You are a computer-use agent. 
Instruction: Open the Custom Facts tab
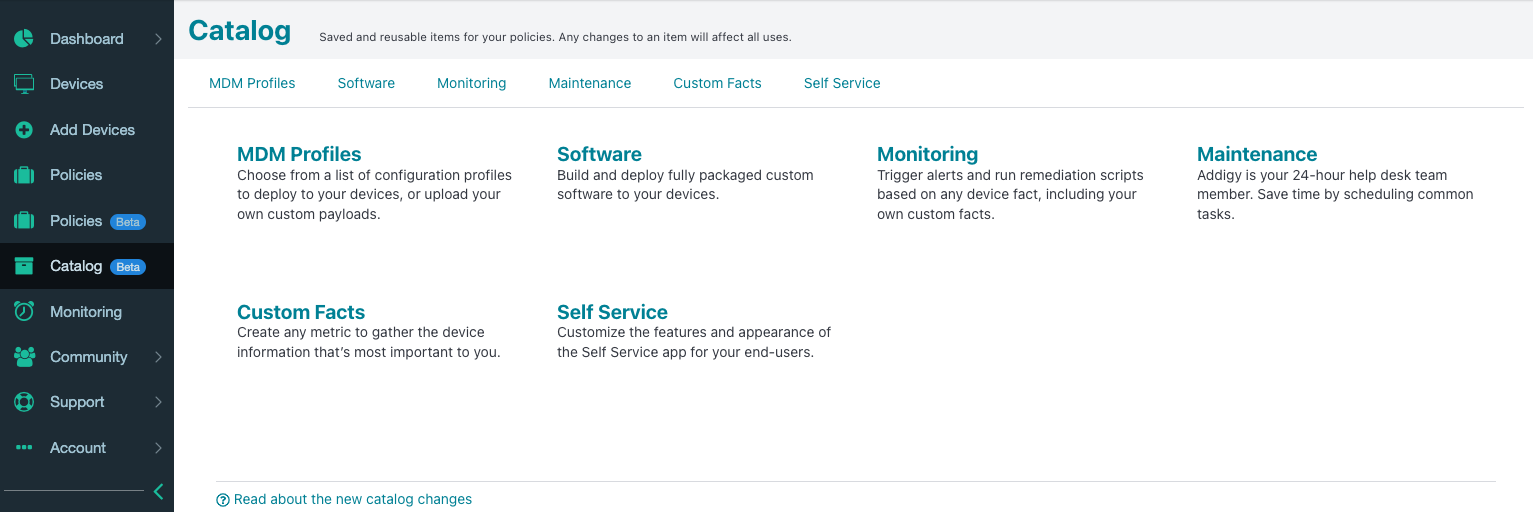click(717, 83)
